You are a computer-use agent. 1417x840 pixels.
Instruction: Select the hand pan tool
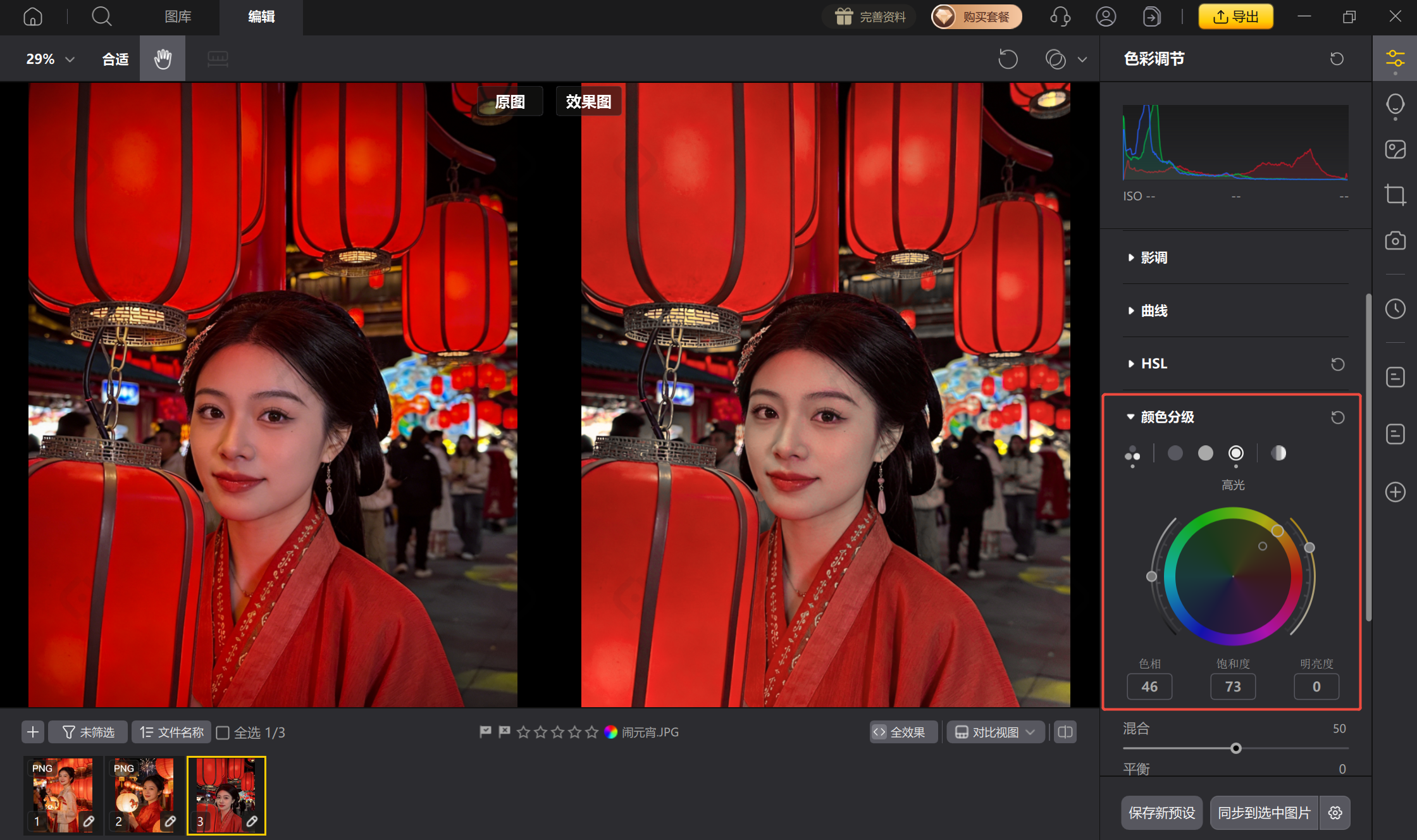pos(162,58)
